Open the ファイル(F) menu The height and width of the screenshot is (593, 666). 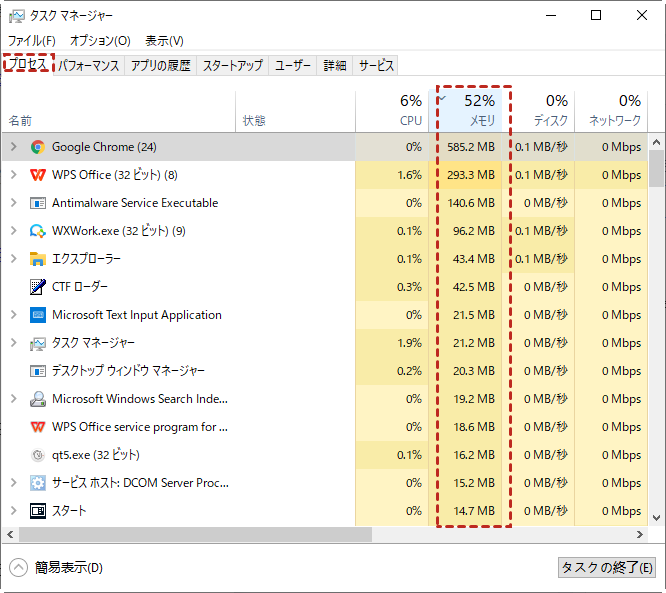coord(32,41)
